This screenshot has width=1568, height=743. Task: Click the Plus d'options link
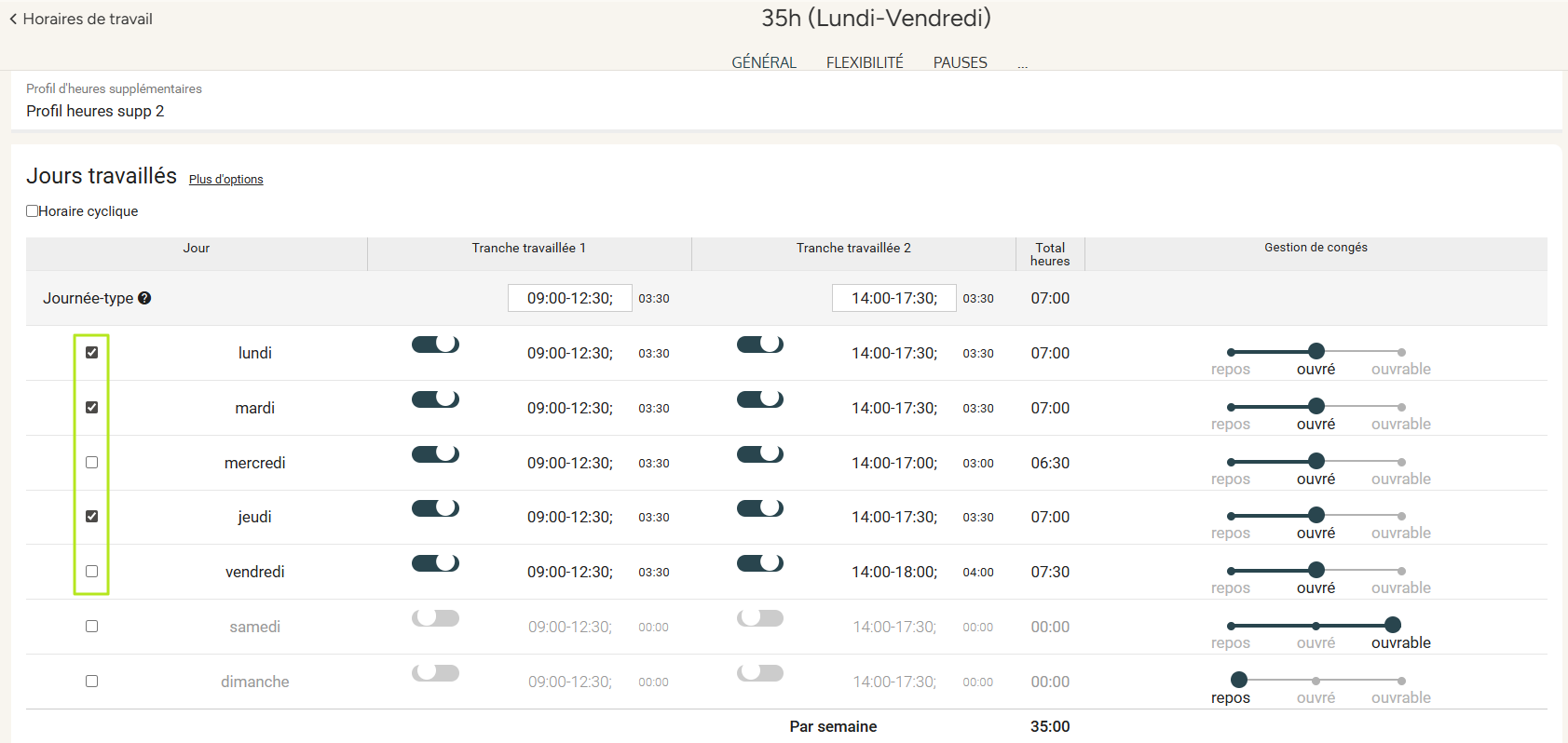coord(225,180)
